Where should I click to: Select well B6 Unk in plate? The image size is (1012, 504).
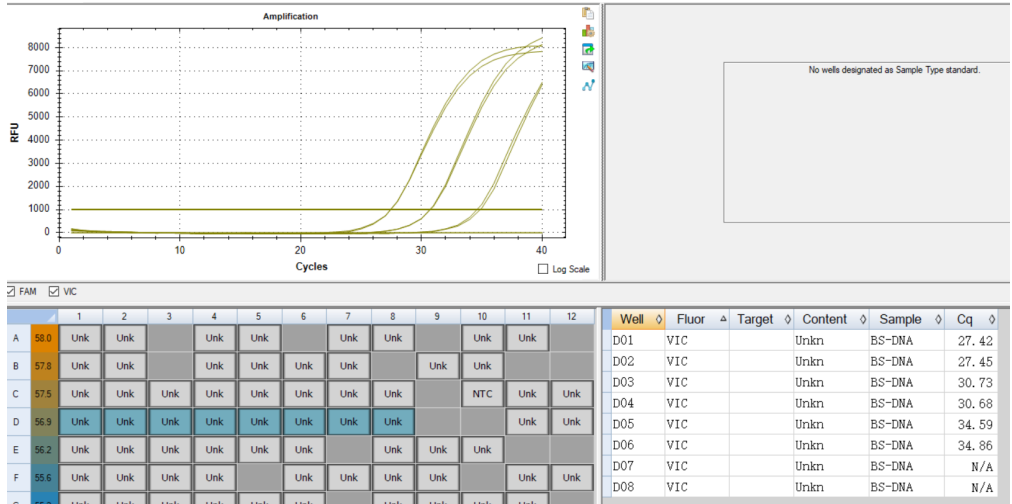[x=304, y=366]
